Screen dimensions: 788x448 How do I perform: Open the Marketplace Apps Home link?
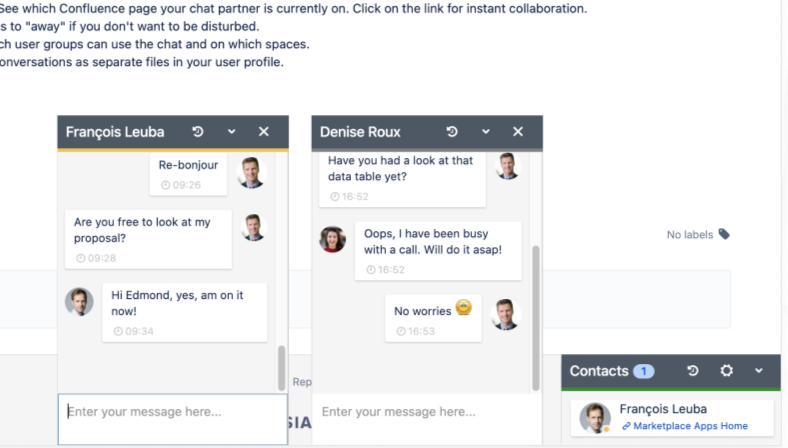click(x=691, y=426)
